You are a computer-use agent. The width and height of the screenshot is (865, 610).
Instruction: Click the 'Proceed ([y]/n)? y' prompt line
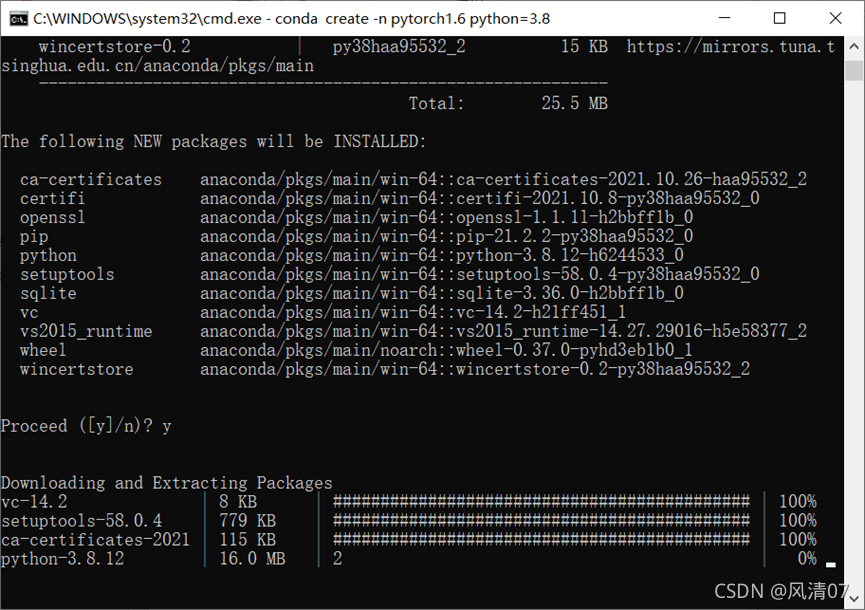pyautogui.click(x=86, y=426)
